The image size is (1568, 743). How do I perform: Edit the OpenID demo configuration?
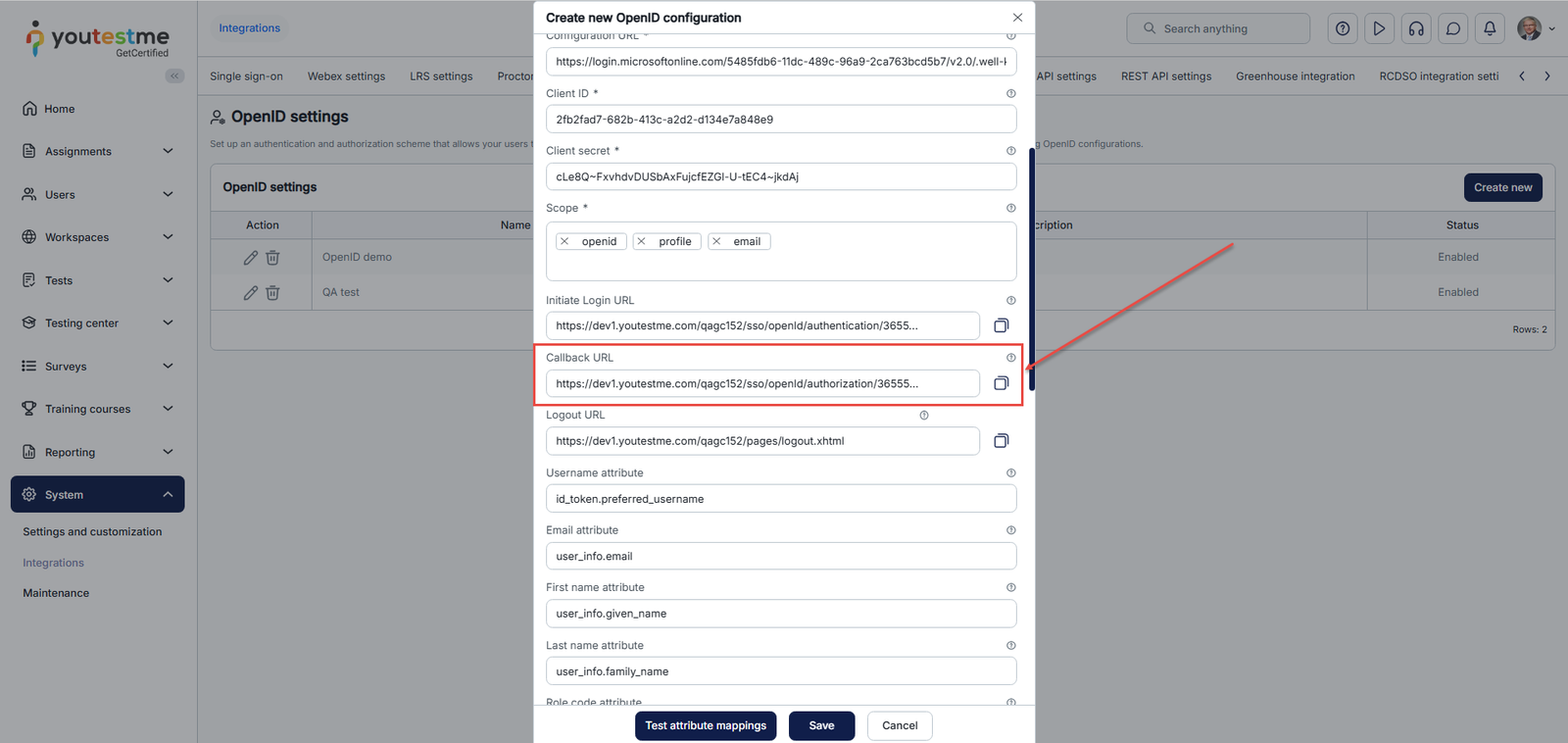(x=251, y=257)
